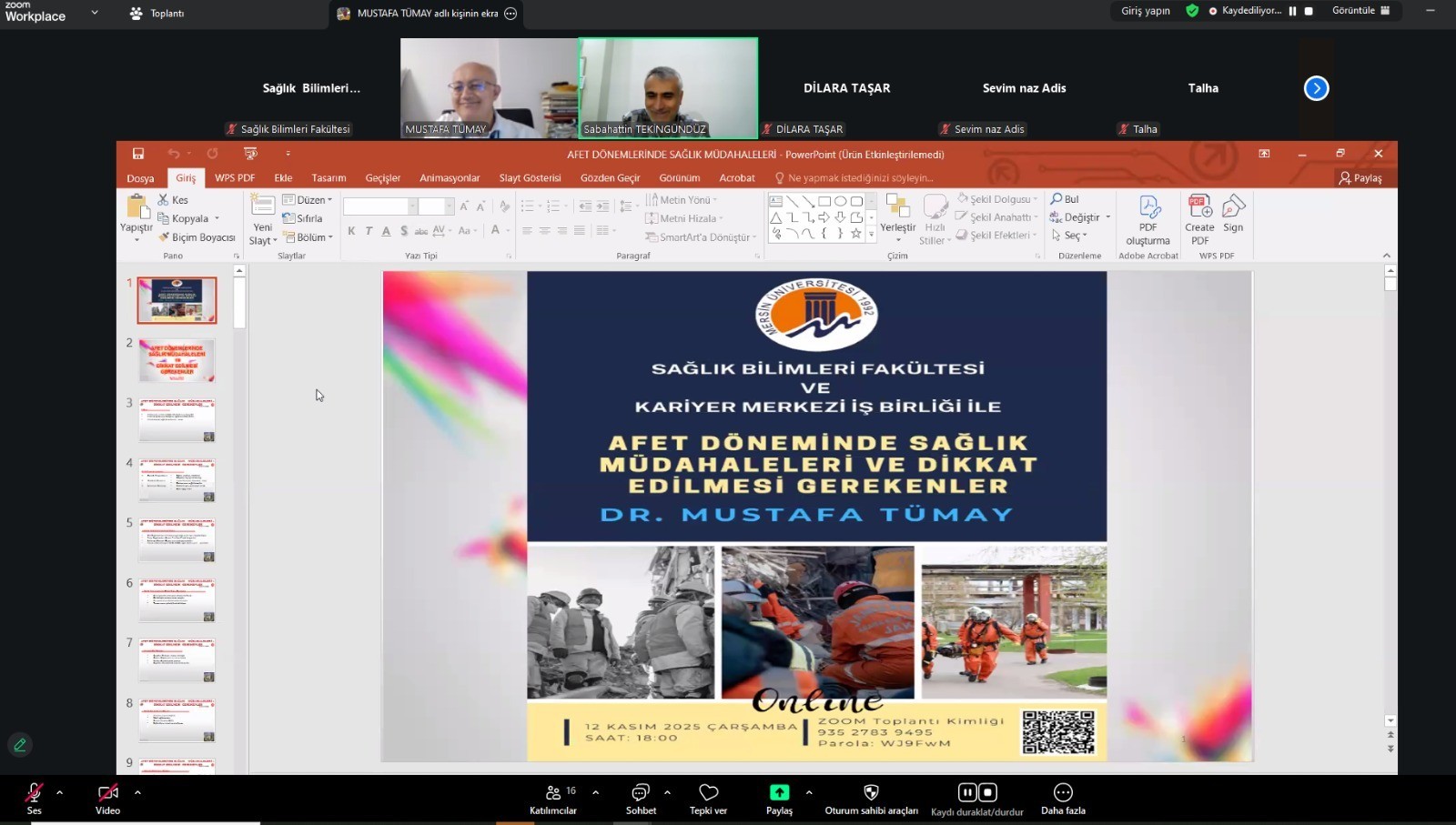
Task: Click the Giriş yapın sign-in button
Action: pyautogui.click(x=1145, y=11)
